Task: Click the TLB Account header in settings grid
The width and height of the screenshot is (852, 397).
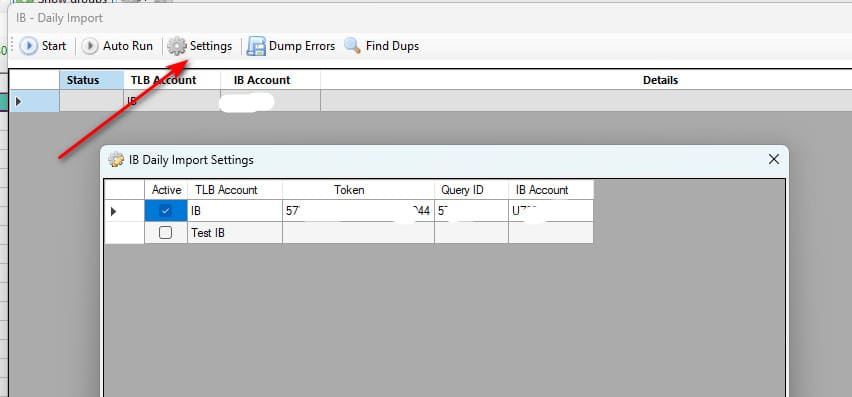Action: 235,190
